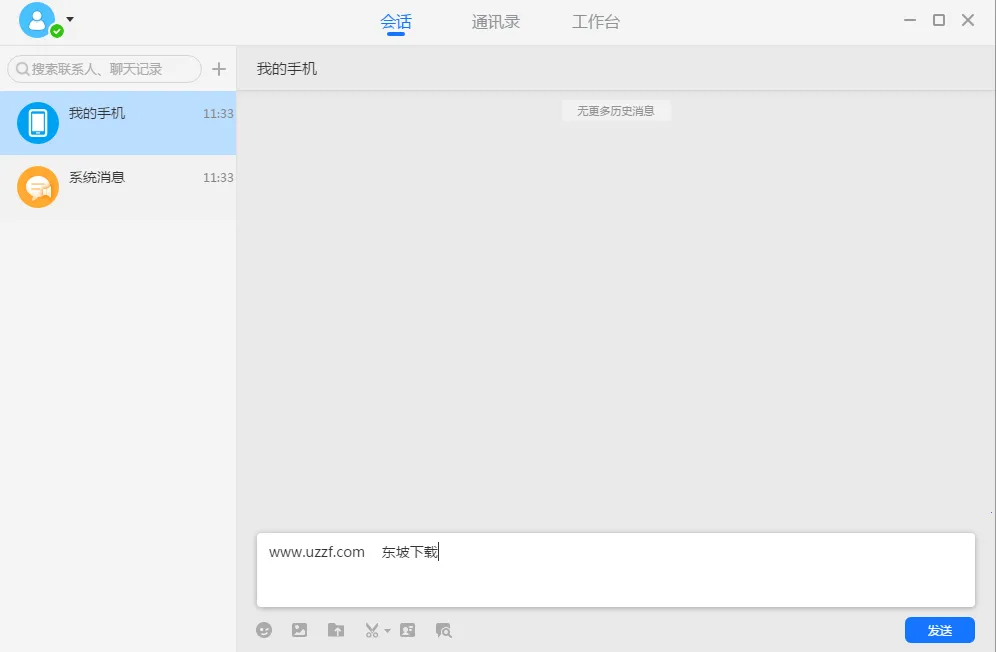Screen dimensions: 996x652
Task: Click the screenshot scissors tool
Action: 369,630
